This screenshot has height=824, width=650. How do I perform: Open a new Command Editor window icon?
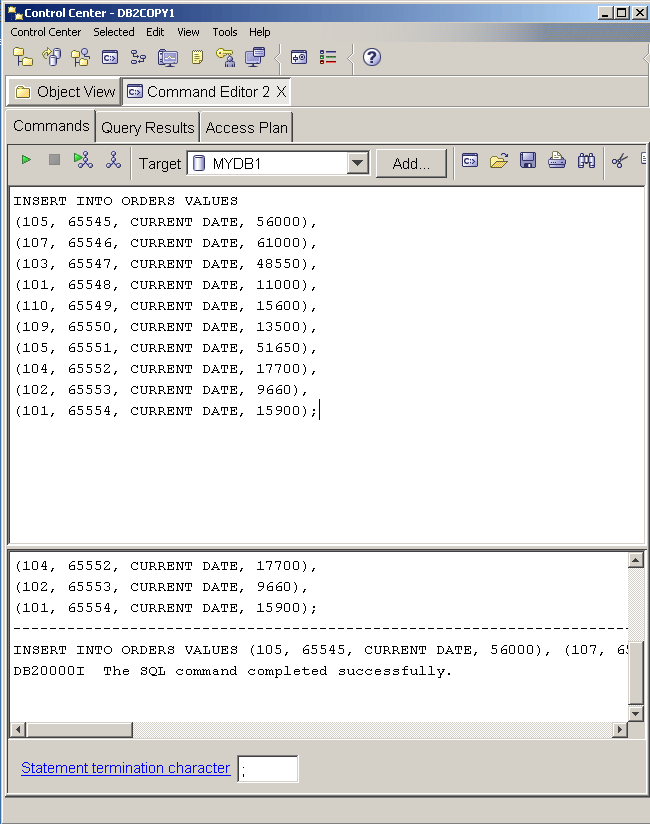[x=470, y=160]
